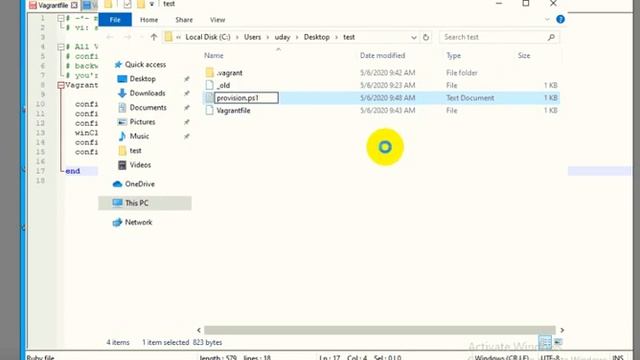Unpin Downloads using its pin icon
The height and width of the screenshot is (360, 640).
tap(187, 93)
